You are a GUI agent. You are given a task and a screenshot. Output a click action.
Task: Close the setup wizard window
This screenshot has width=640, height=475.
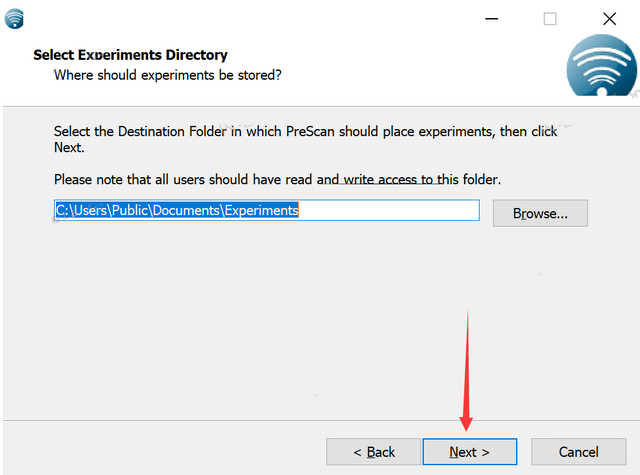click(609, 19)
